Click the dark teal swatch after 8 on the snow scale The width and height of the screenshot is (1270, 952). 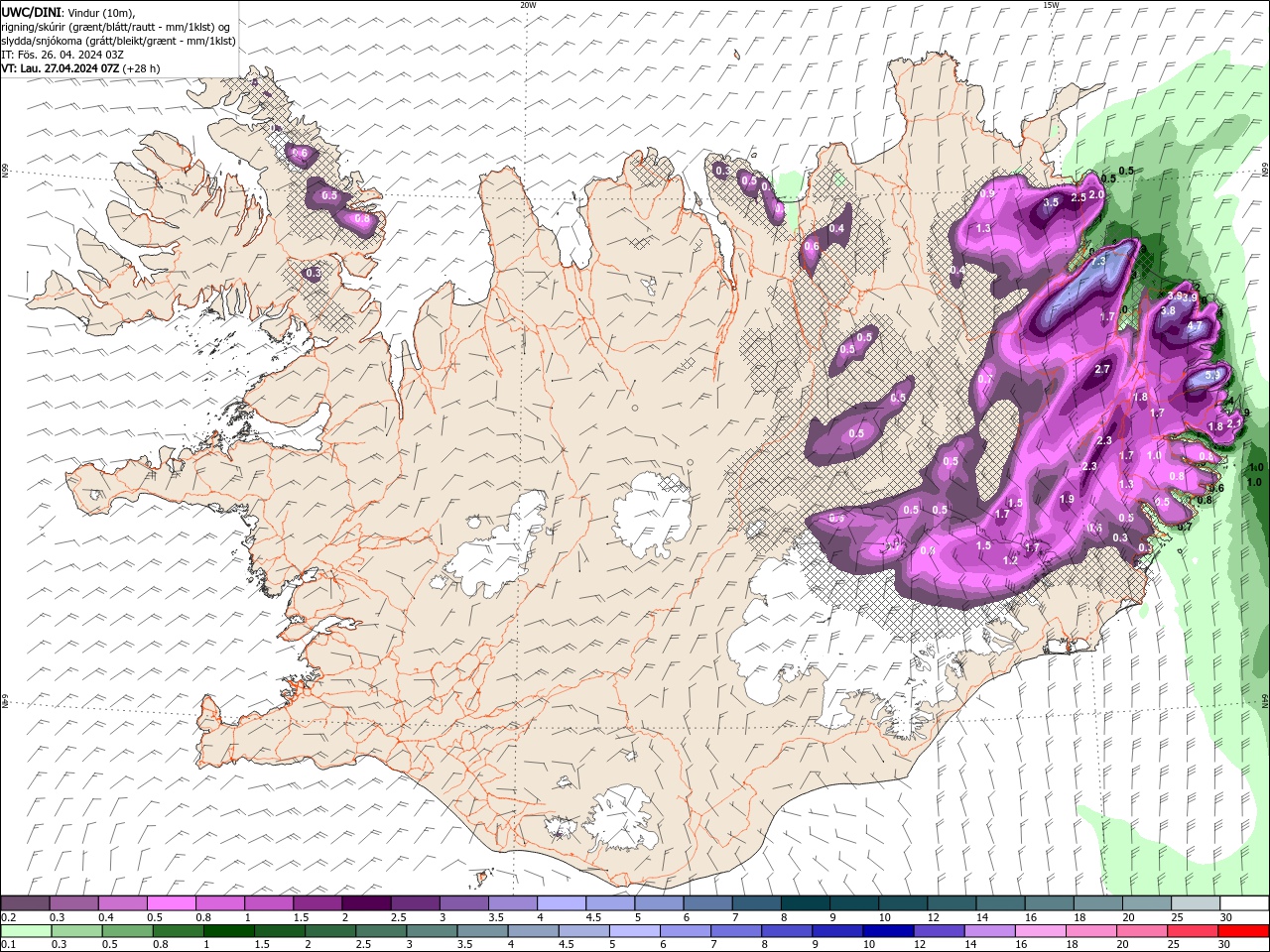805,903
